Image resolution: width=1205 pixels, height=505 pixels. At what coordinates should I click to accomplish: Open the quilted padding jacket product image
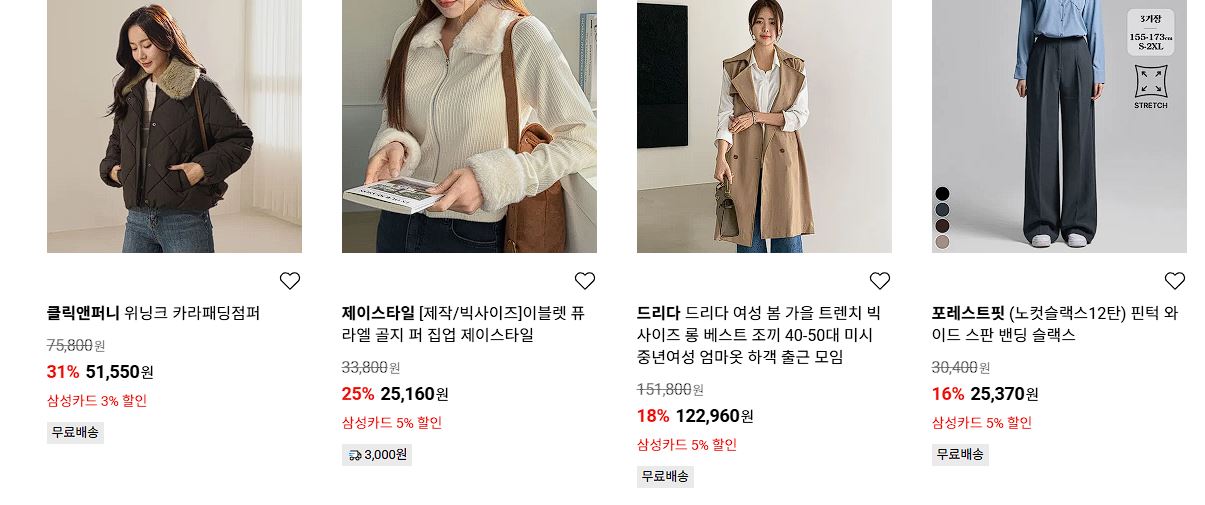[x=174, y=126]
